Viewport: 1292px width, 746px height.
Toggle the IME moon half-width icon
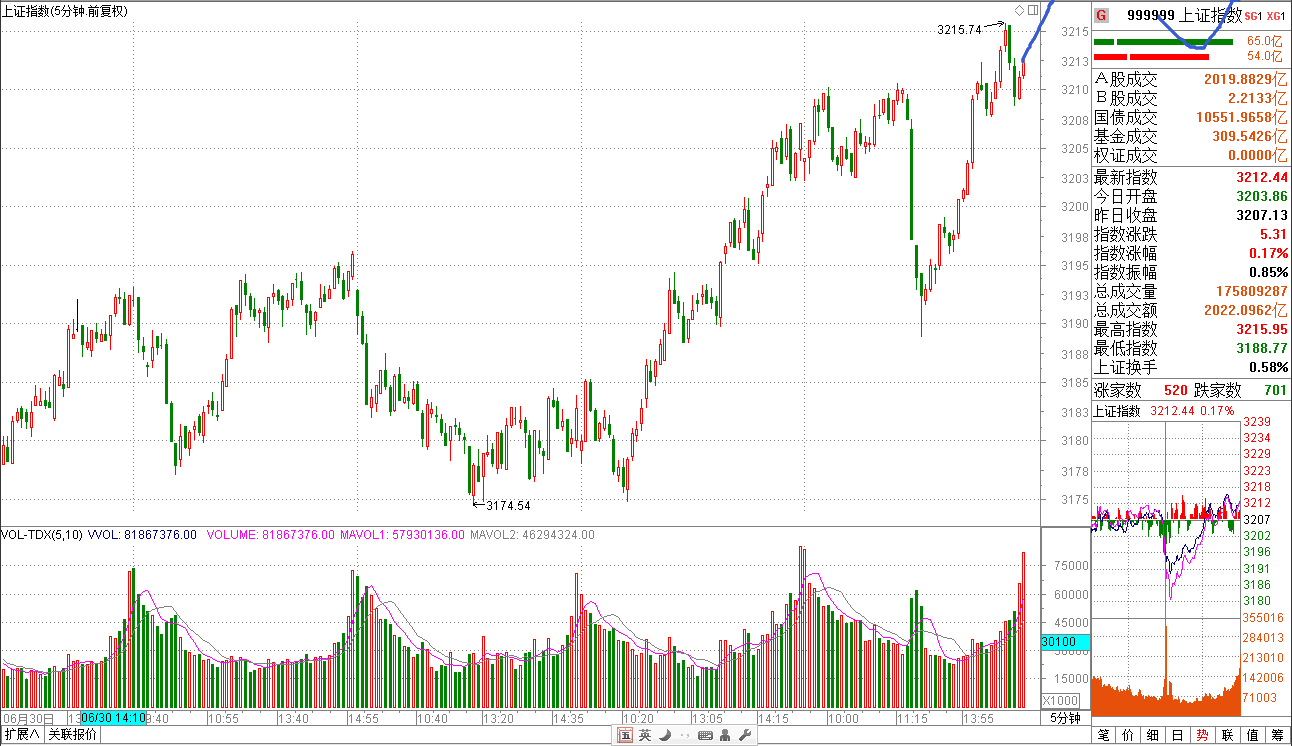tap(665, 736)
